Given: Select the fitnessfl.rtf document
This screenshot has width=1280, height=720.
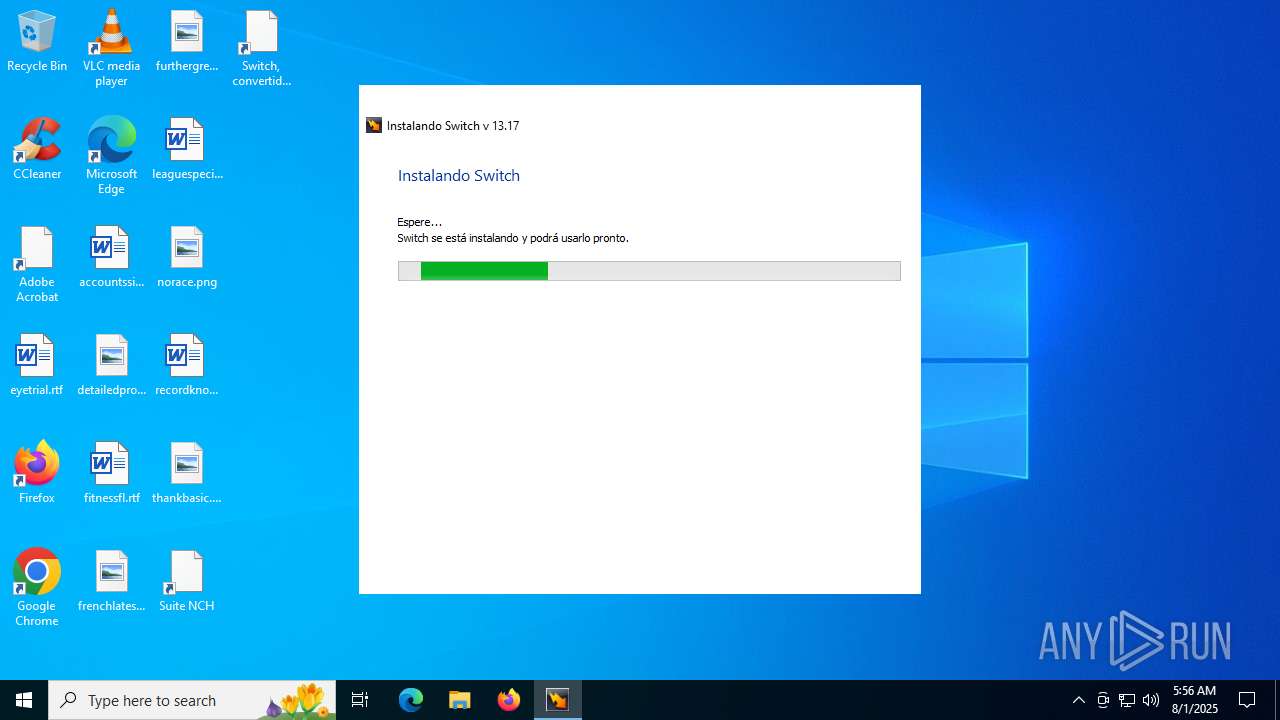Looking at the screenshot, I should 111,474.
